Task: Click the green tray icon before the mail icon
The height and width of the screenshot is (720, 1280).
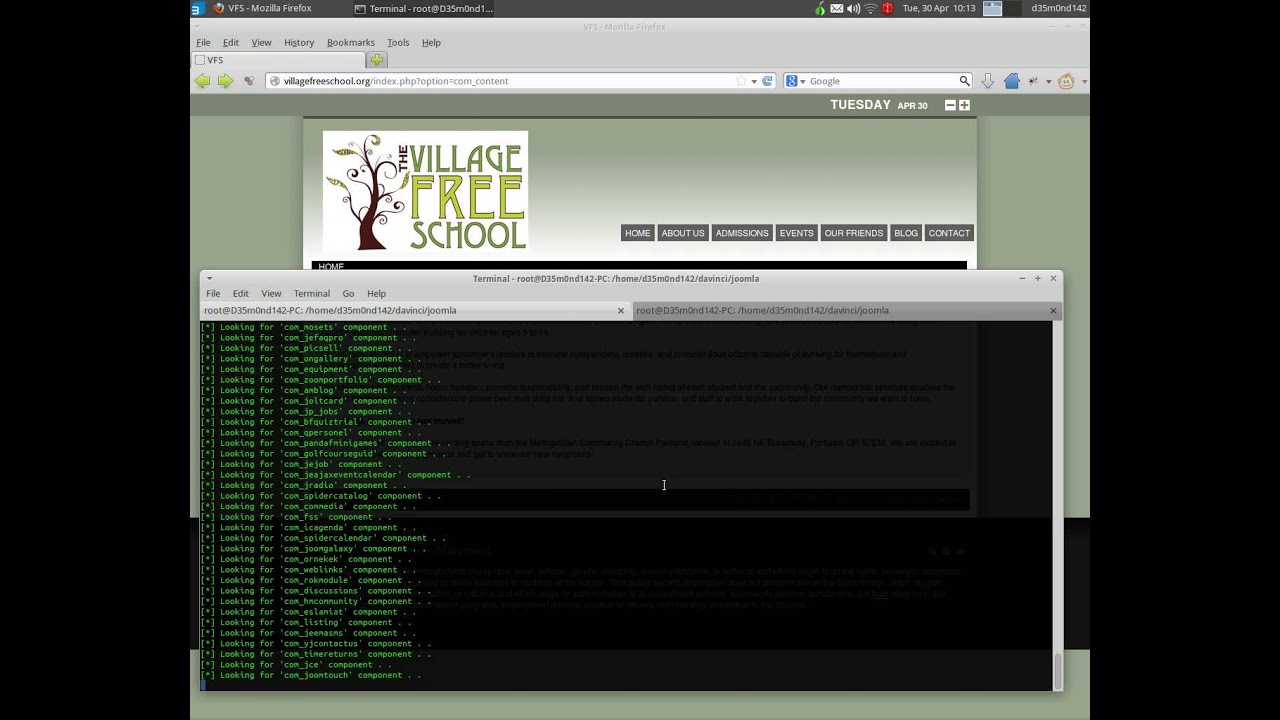Action: (x=820, y=8)
